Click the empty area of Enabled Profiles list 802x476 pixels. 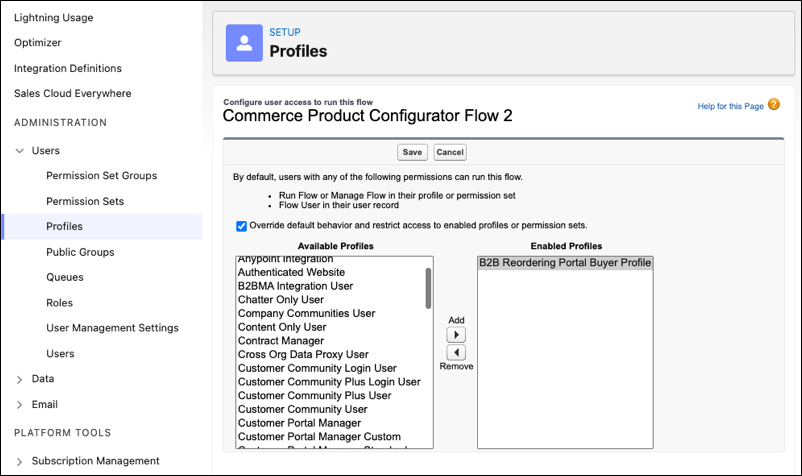coord(565,359)
